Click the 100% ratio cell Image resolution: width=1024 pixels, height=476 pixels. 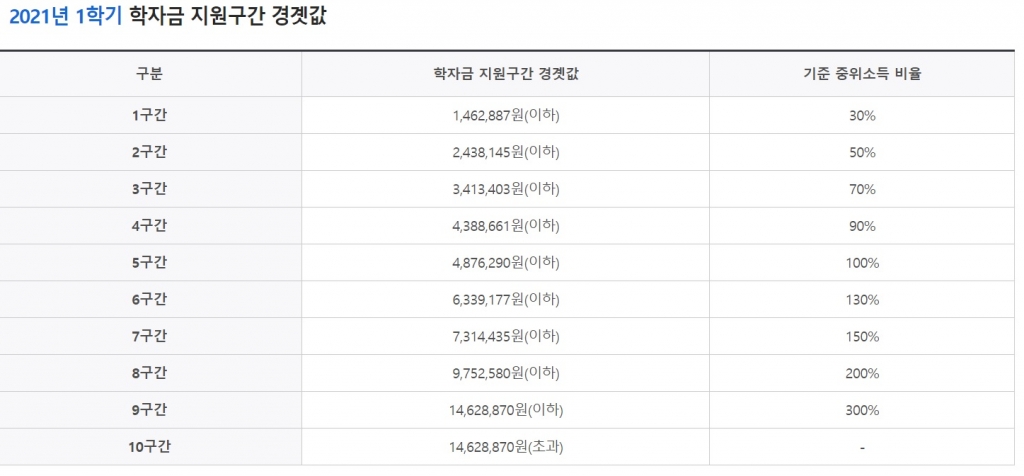click(x=861, y=263)
